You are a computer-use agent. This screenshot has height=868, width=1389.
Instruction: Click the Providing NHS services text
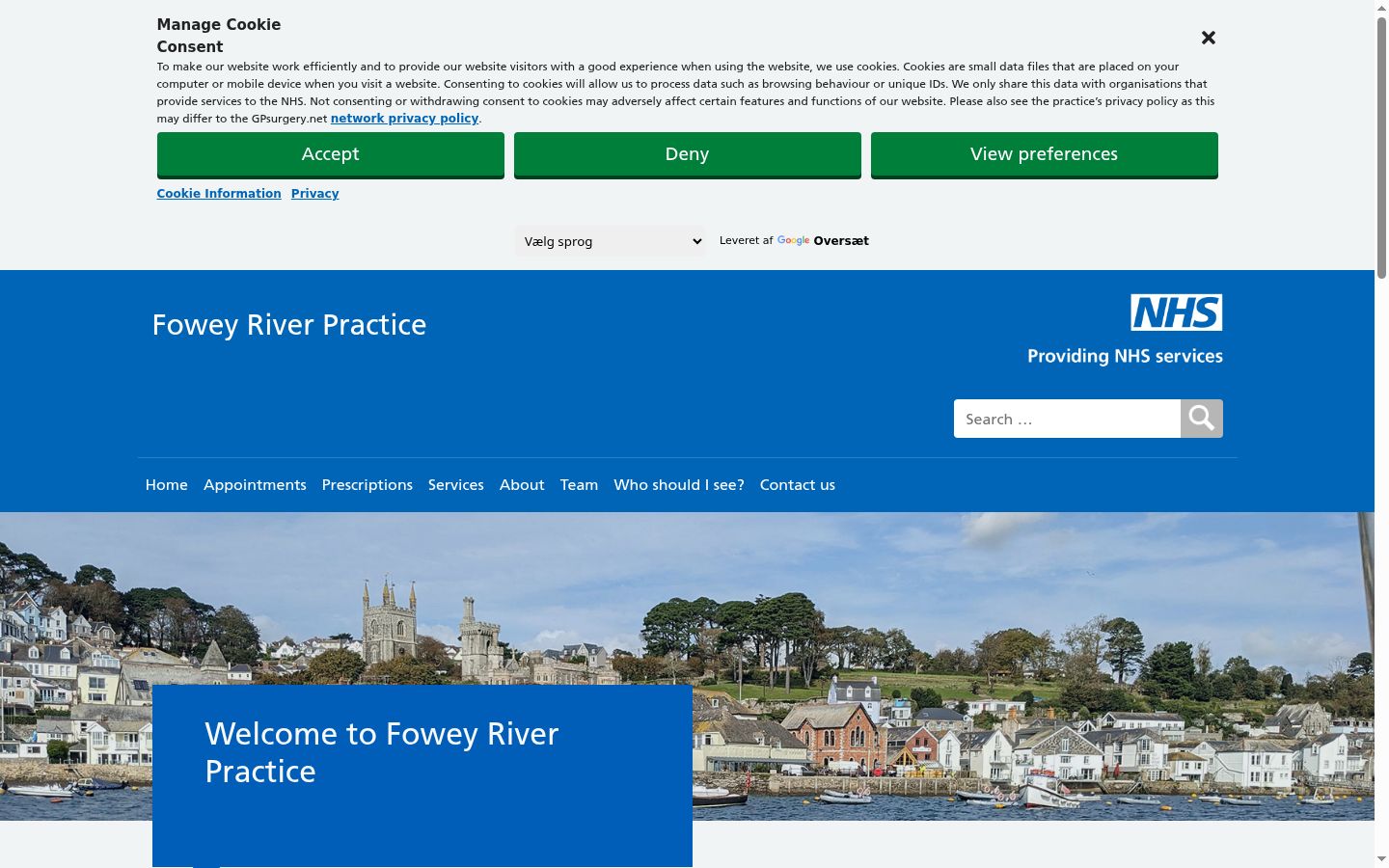1125,356
